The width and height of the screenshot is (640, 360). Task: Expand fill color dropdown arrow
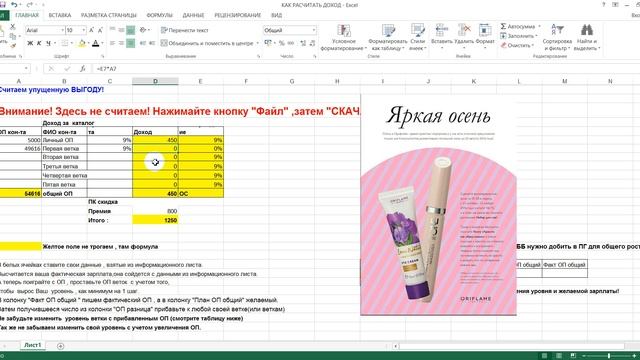88,43
